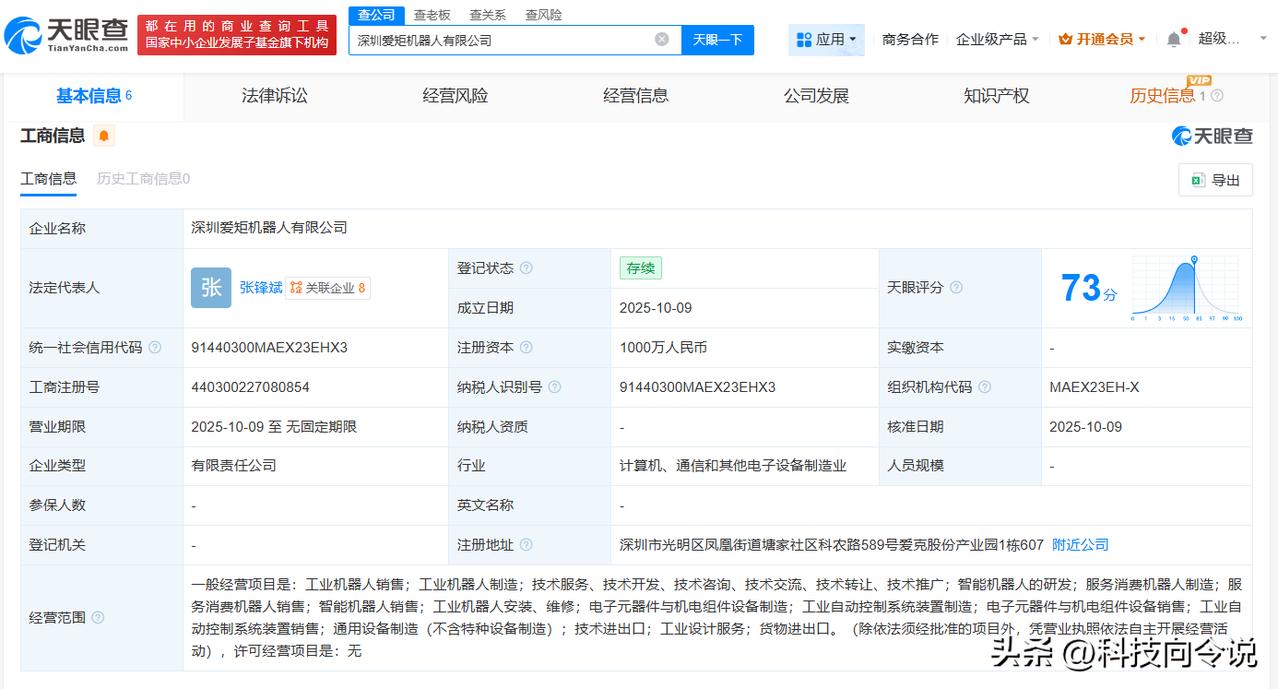Open the 商务合作 link
The height and width of the screenshot is (689, 1278).
910,39
